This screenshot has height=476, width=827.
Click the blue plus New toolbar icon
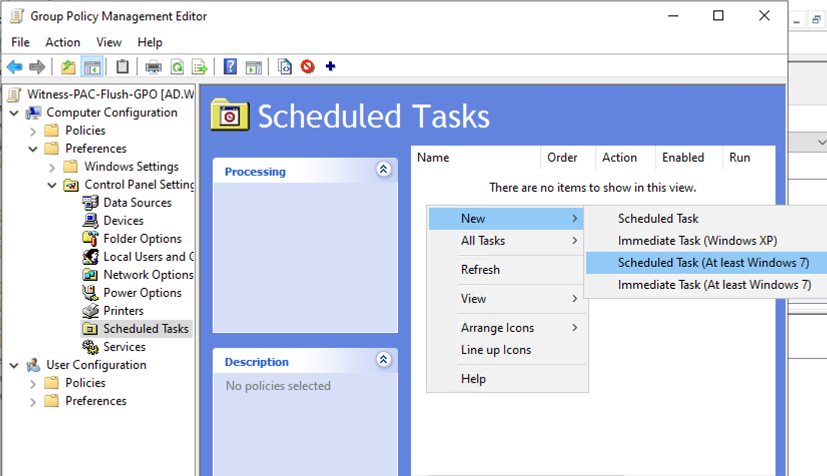[331, 66]
